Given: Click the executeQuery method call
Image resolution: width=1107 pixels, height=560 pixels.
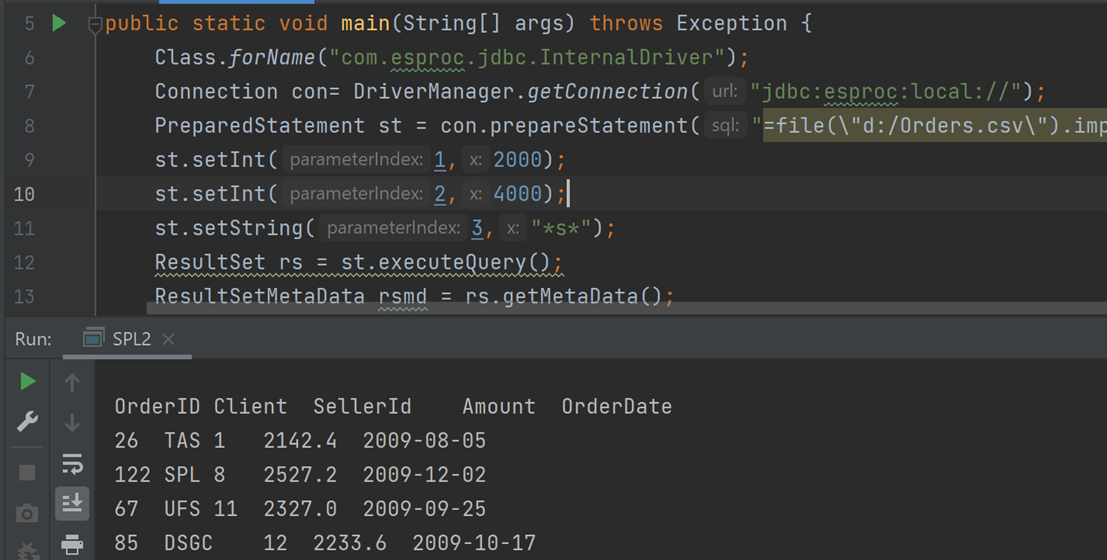Looking at the screenshot, I should click(x=477, y=263).
